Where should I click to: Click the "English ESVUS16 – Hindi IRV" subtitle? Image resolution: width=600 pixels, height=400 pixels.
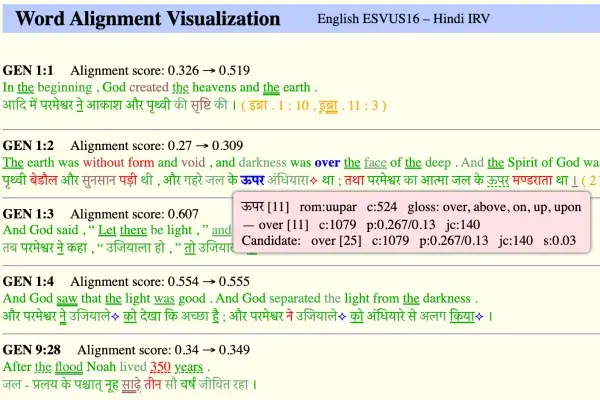(x=403, y=18)
